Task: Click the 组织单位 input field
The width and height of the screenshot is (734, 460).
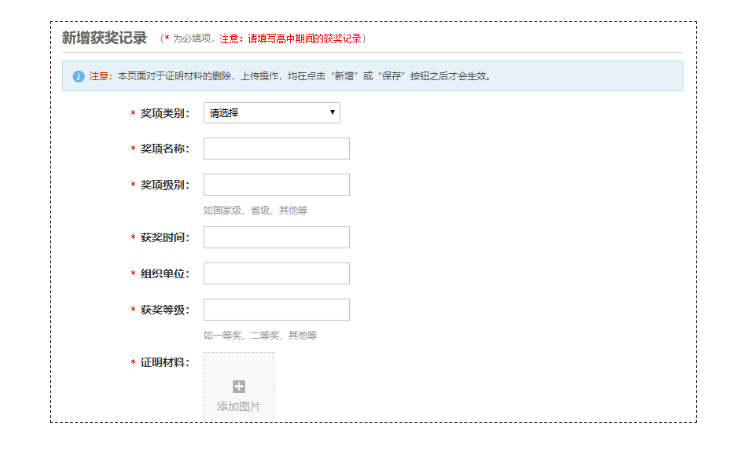Action: 276,273
